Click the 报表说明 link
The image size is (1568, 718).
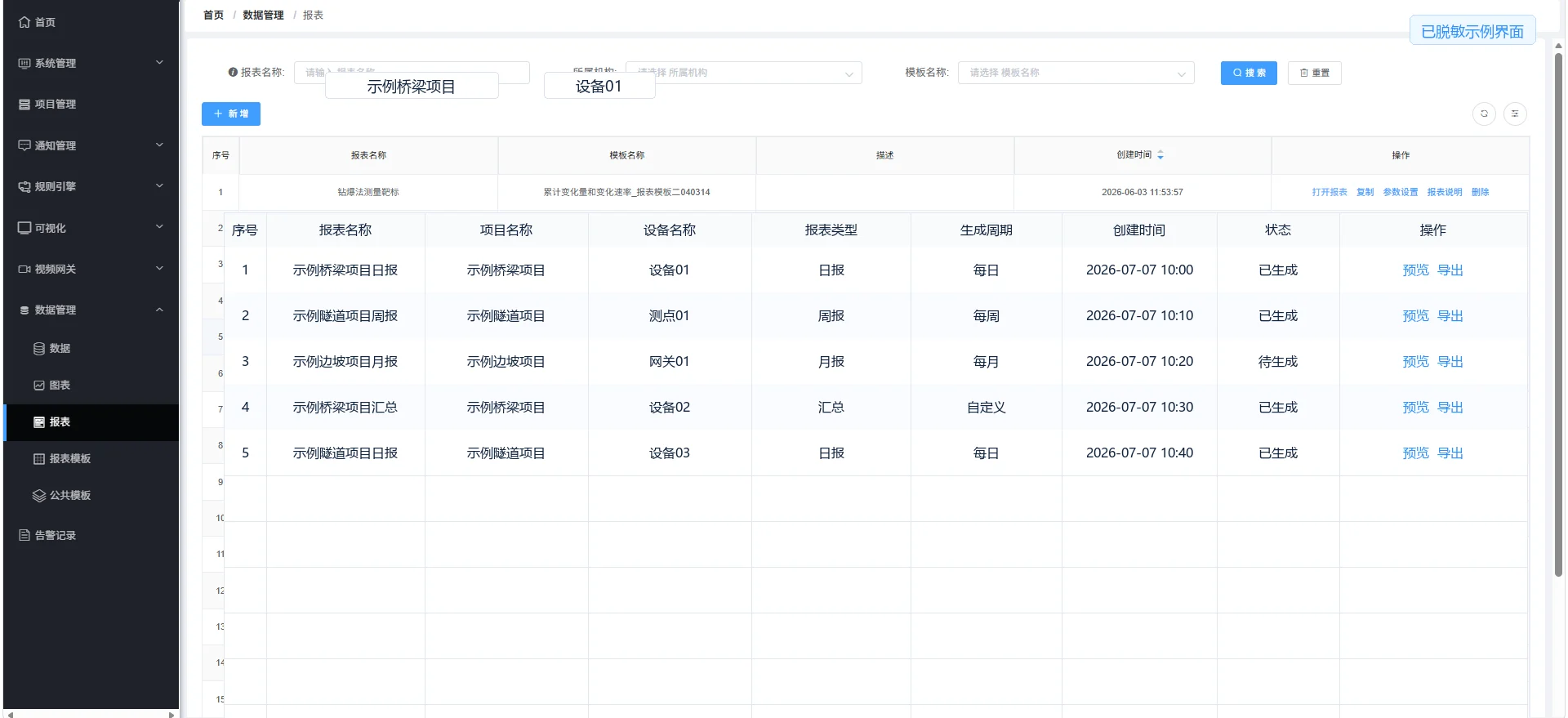1445,192
